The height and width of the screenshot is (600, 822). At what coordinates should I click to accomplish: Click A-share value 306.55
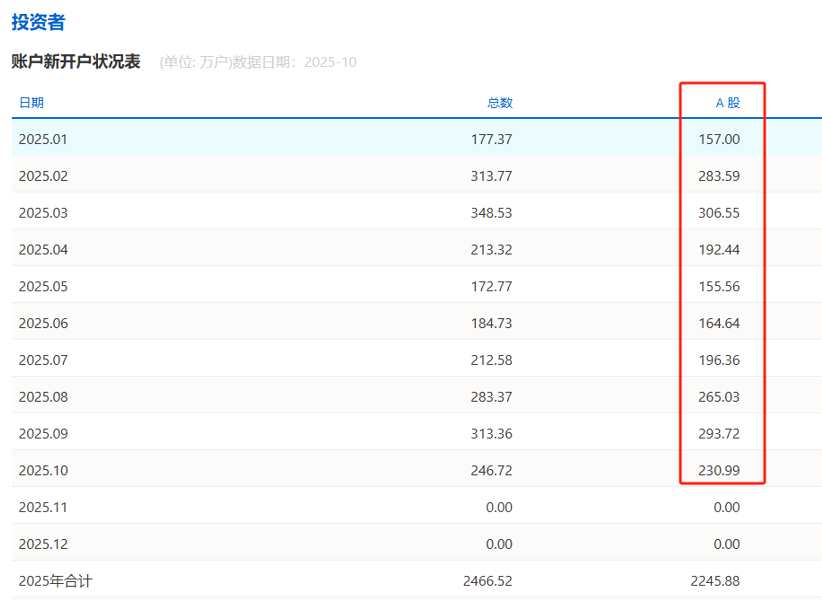click(719, 213)
